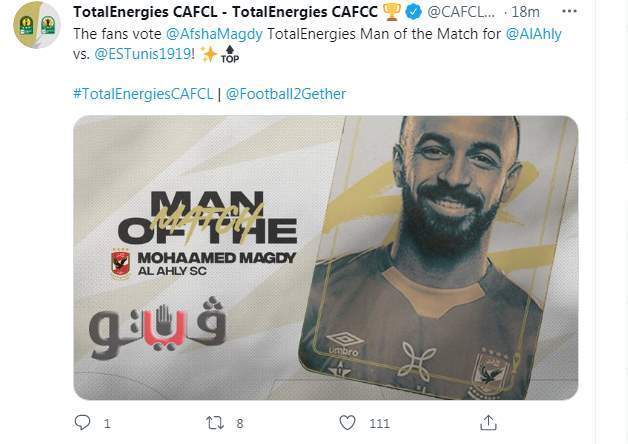
Task: Open the share tweet icon
Action: (488, 423)
